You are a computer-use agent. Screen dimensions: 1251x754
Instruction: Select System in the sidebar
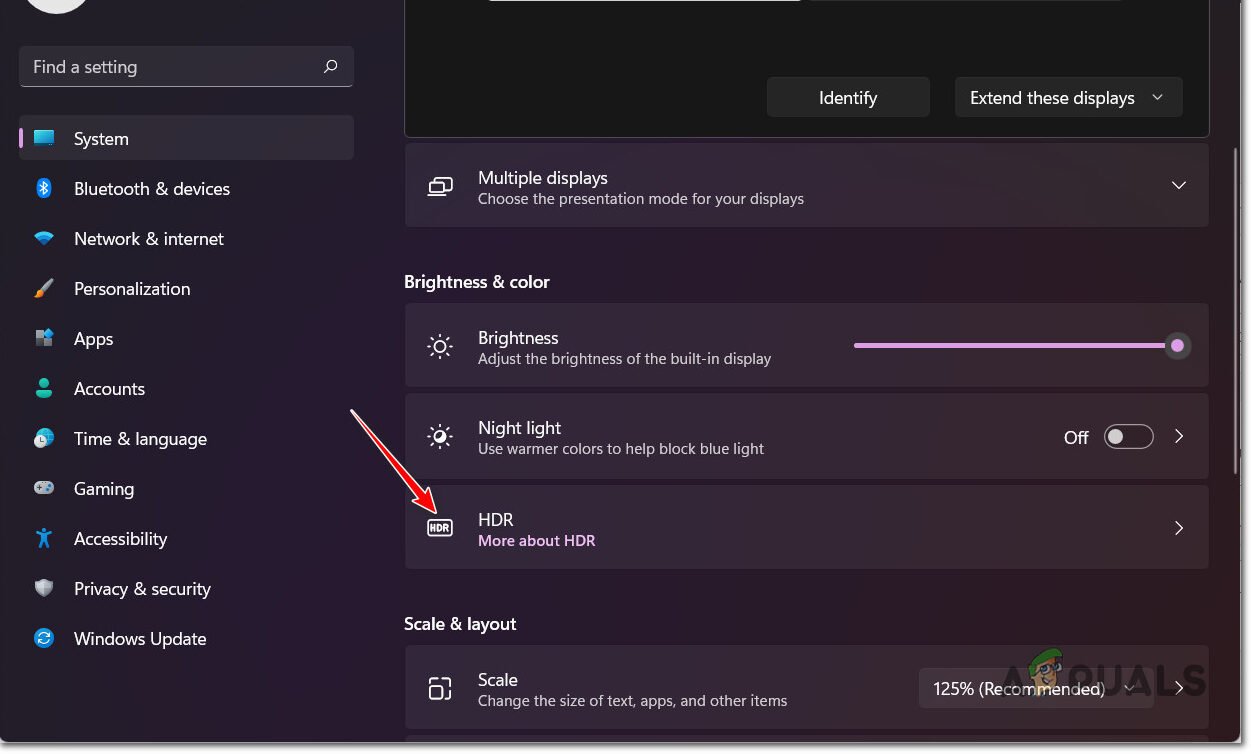click(x=101, y=139)
